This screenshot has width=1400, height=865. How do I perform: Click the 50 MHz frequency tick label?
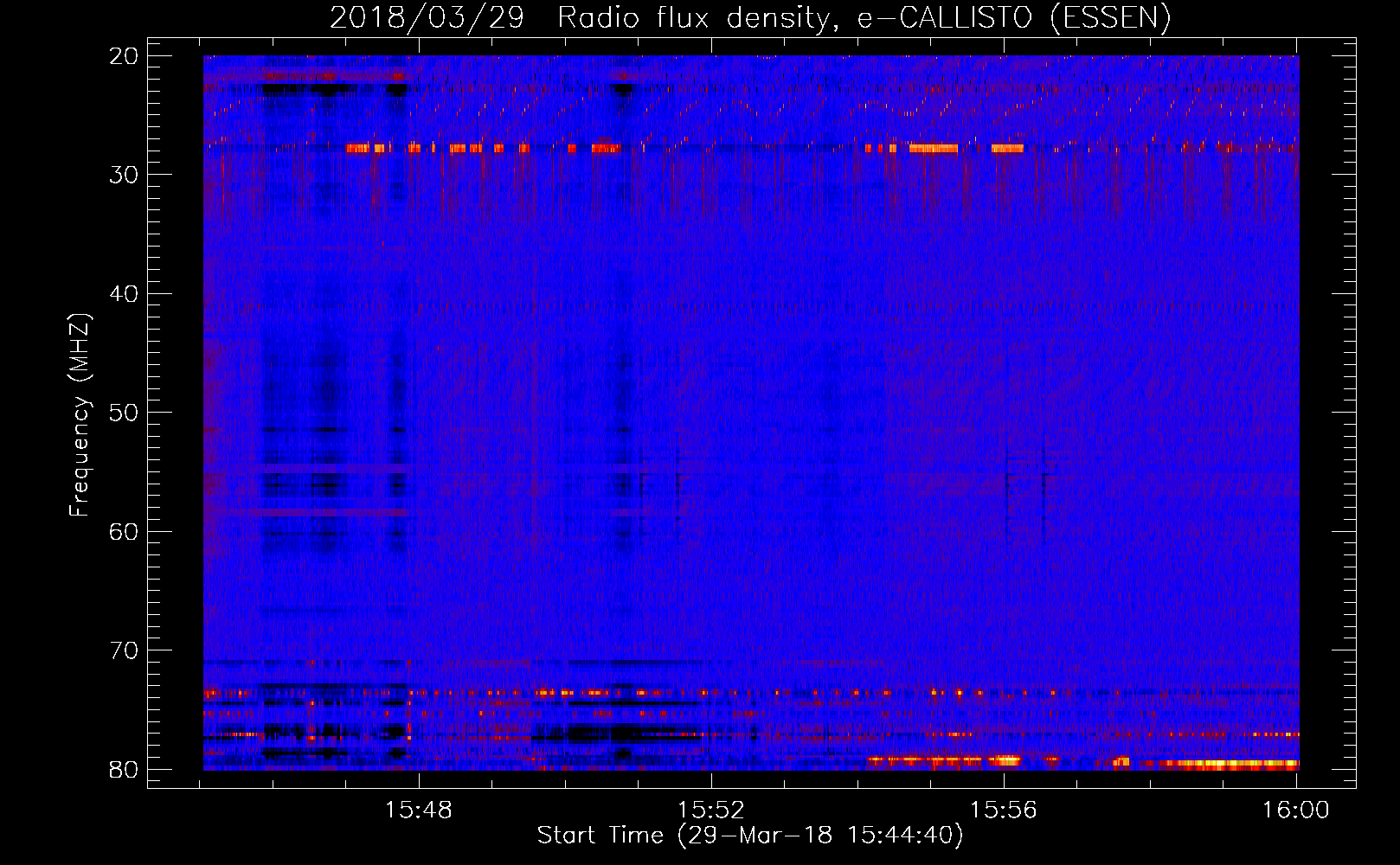[x=125, y=413]
